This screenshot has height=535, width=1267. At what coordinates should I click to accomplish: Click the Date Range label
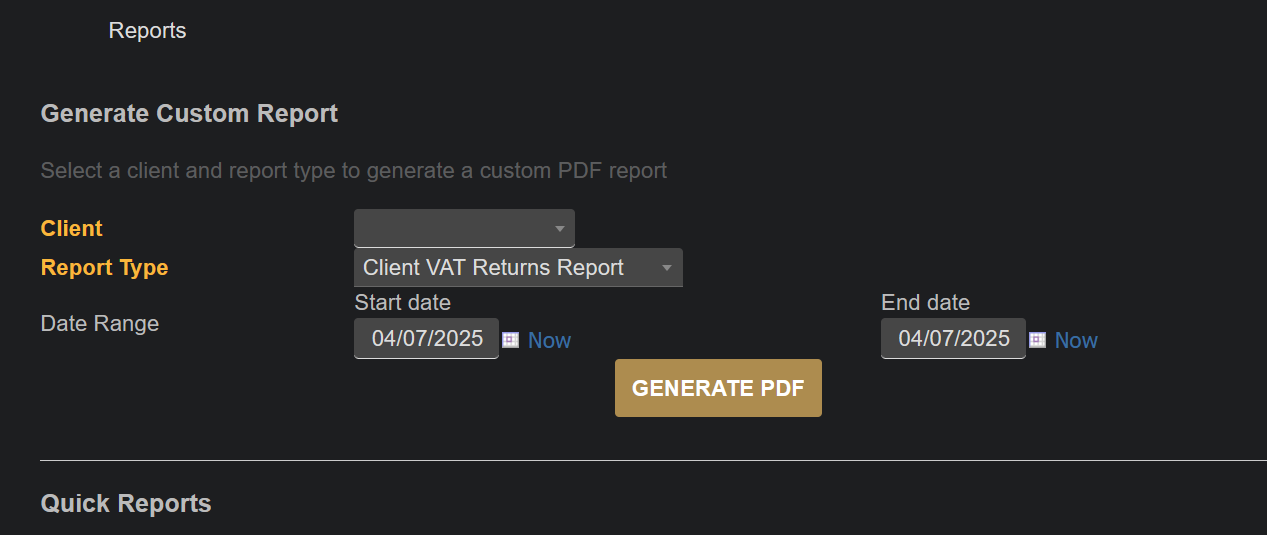[99, 323]
